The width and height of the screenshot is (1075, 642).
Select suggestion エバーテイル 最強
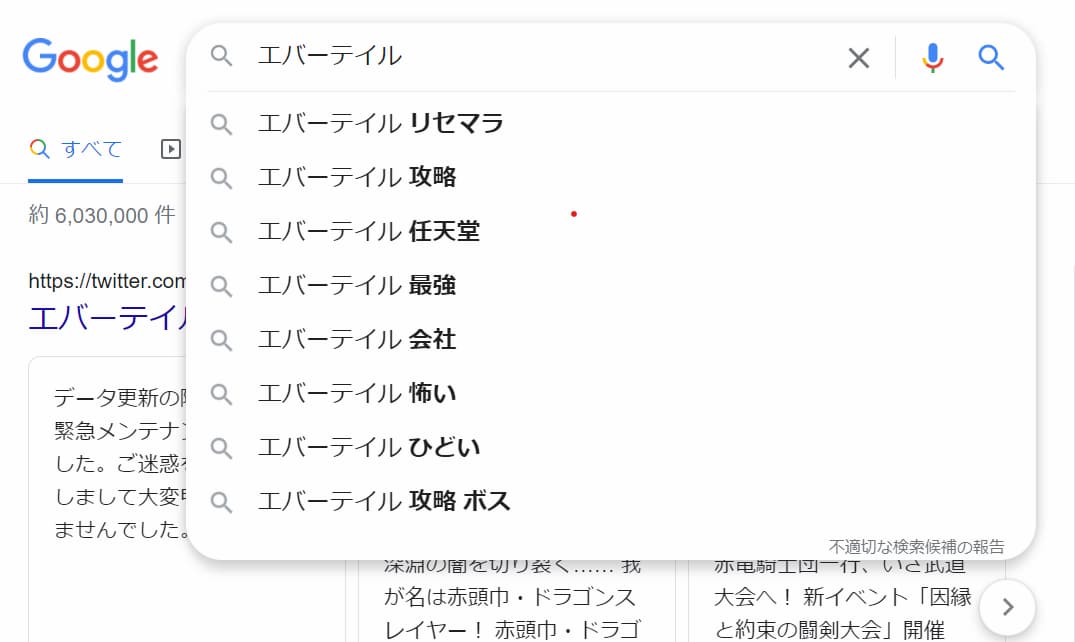612,285
